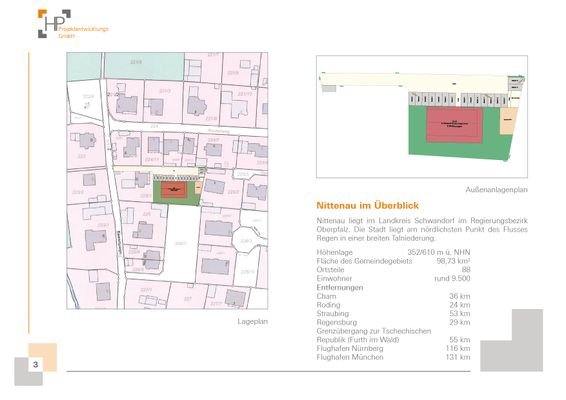This screenshot has width=566, height=400.
Task: Select the 'Einwohner' label
Action: click(x=334, y=278)
